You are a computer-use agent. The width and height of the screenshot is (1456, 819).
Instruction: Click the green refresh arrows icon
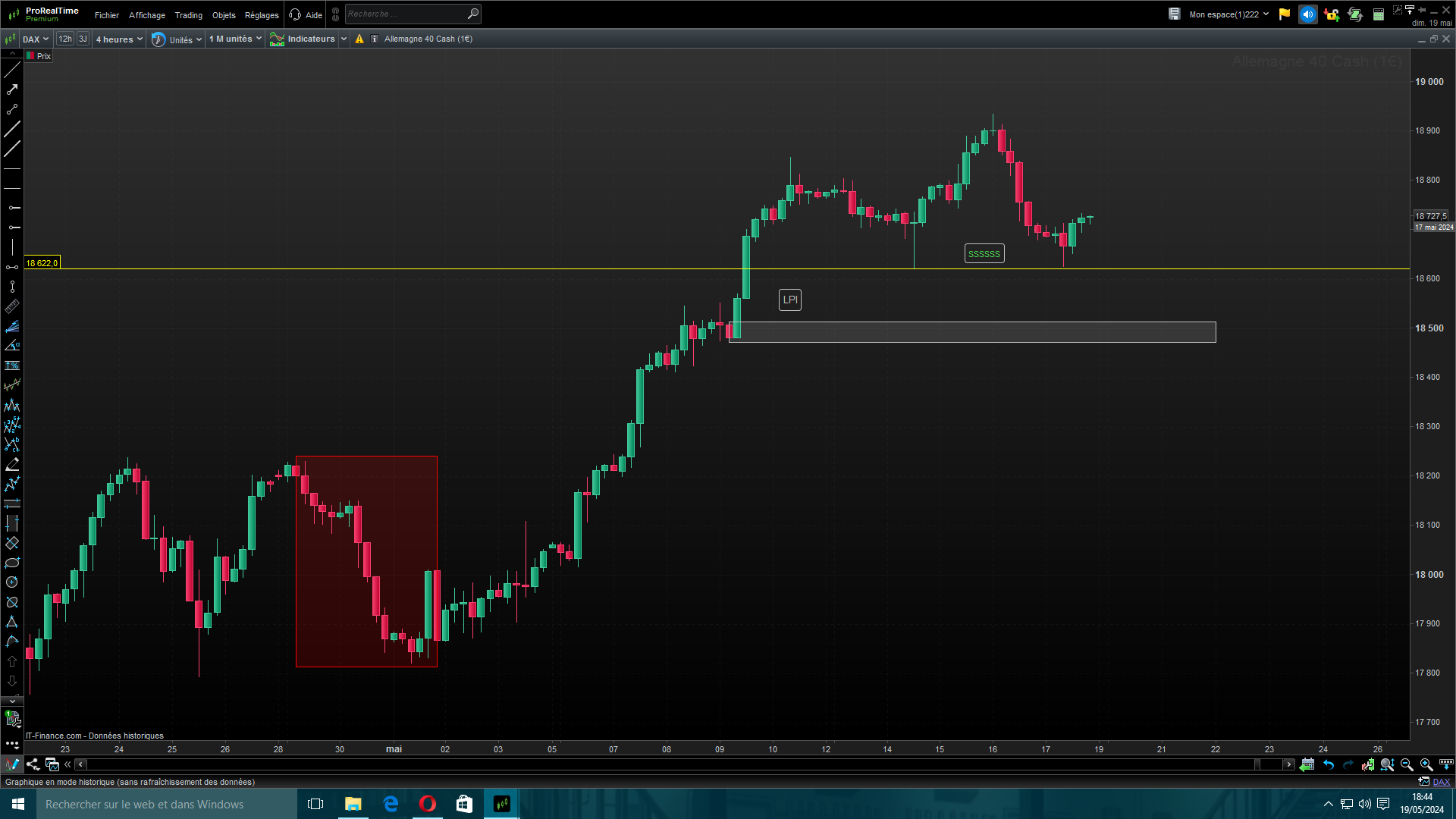coord(1355,14)
